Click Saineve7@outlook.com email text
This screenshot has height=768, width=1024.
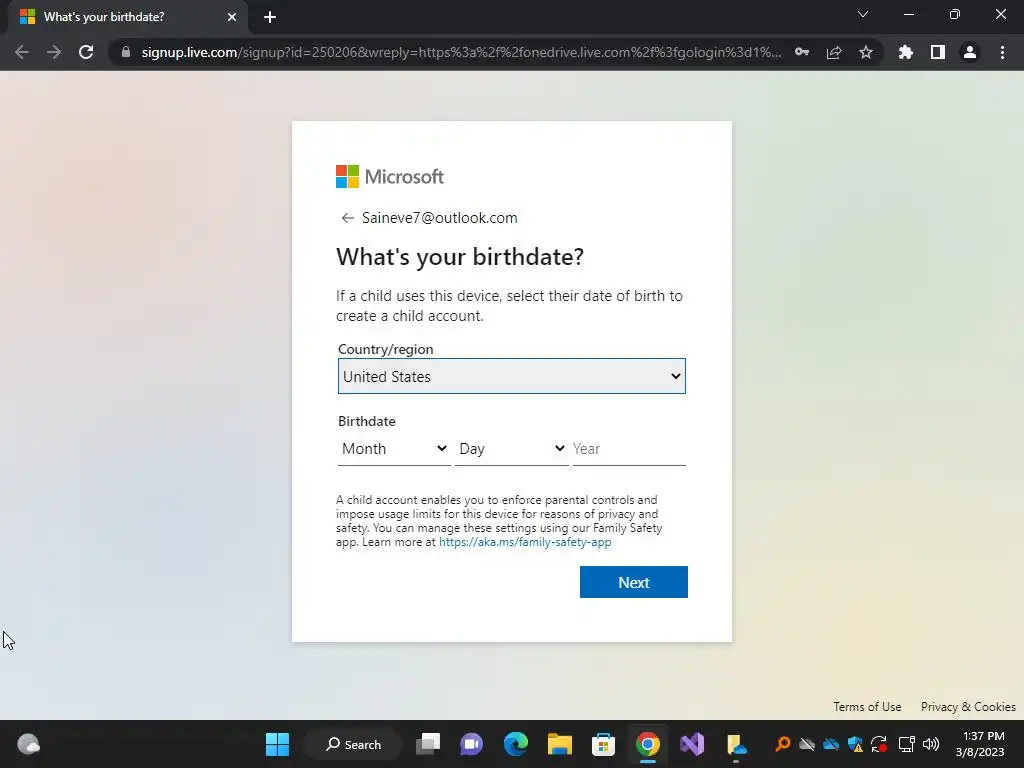tap(440, 218)
